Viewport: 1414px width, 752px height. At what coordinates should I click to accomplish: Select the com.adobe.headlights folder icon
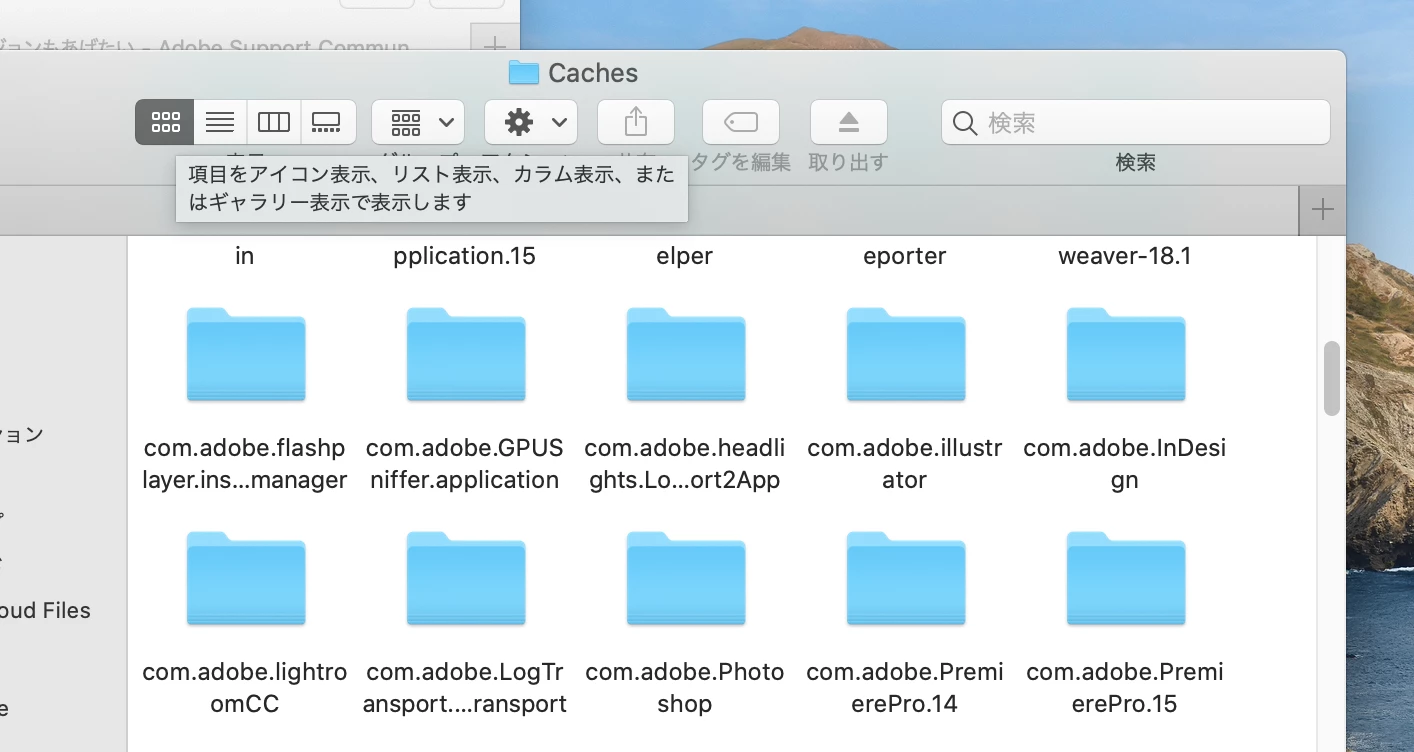coord(686,355)
